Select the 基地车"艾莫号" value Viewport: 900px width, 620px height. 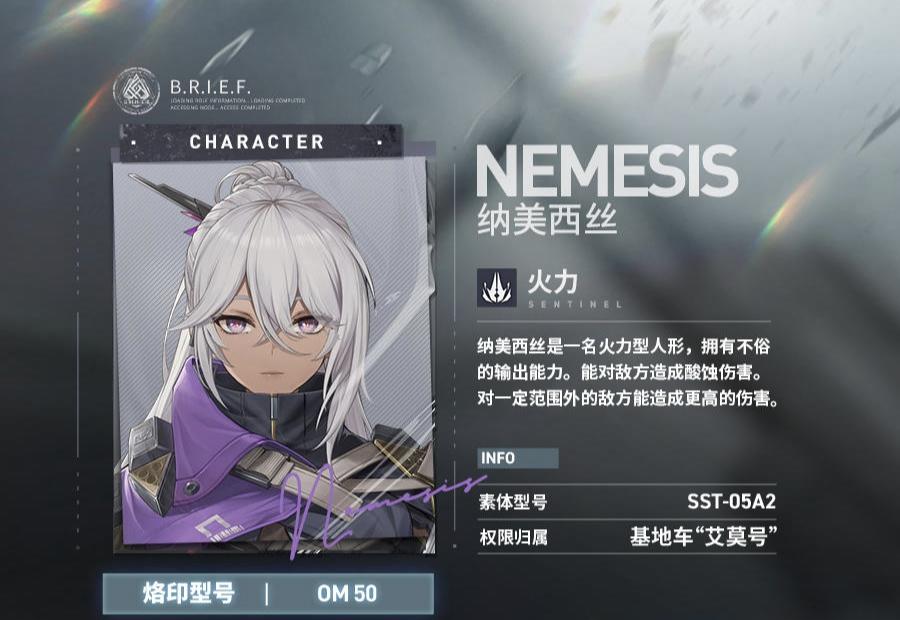coord(703,537)
